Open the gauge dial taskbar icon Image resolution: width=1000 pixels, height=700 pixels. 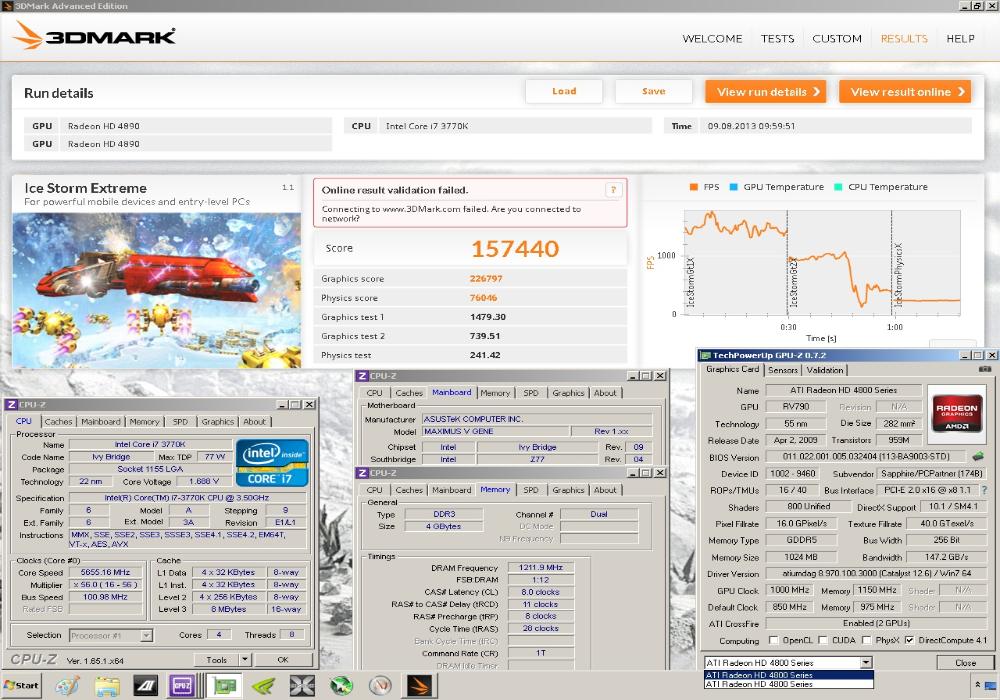click(381, 686)
